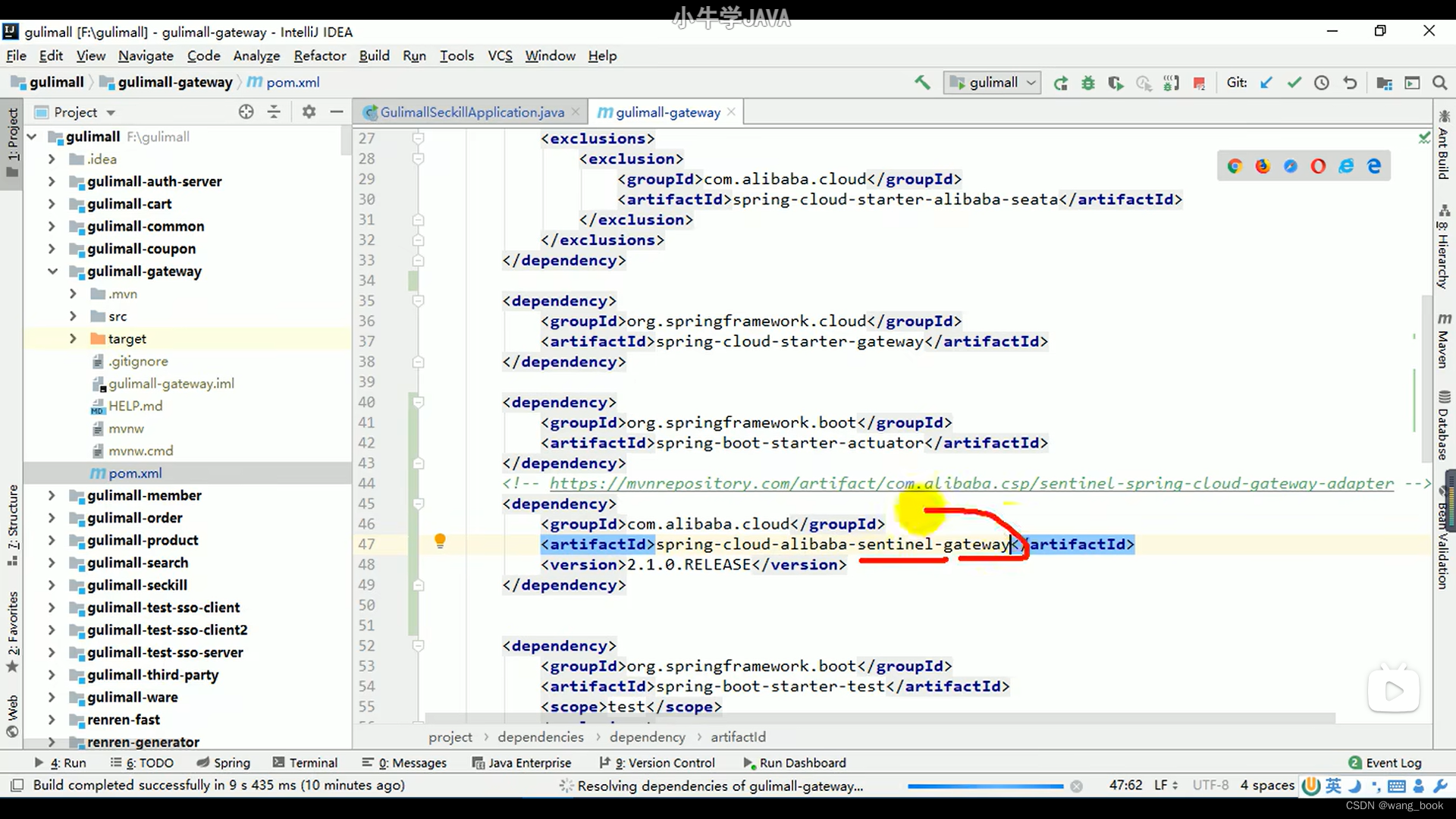Toggle the Project tool window sidebar button
The height and width of the screenshot is (819, 1456).
pos(12,142)
